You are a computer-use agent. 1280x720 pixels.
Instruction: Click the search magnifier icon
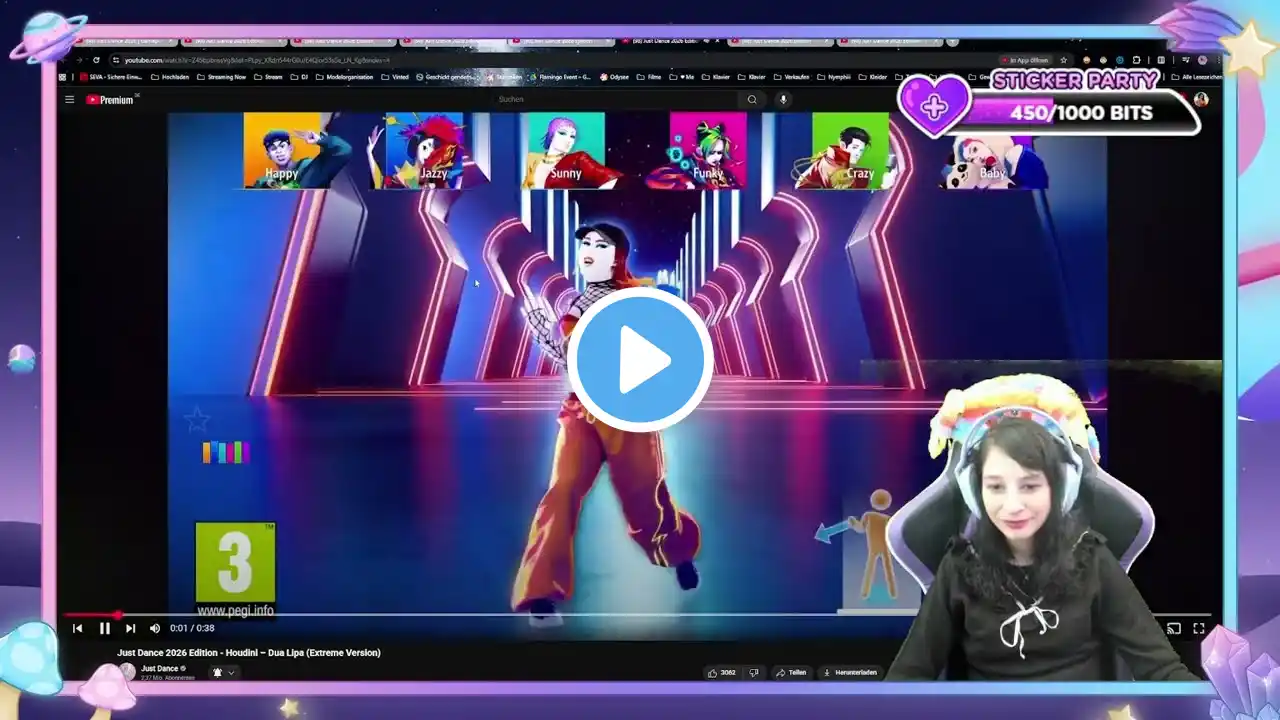coord(752,99)
